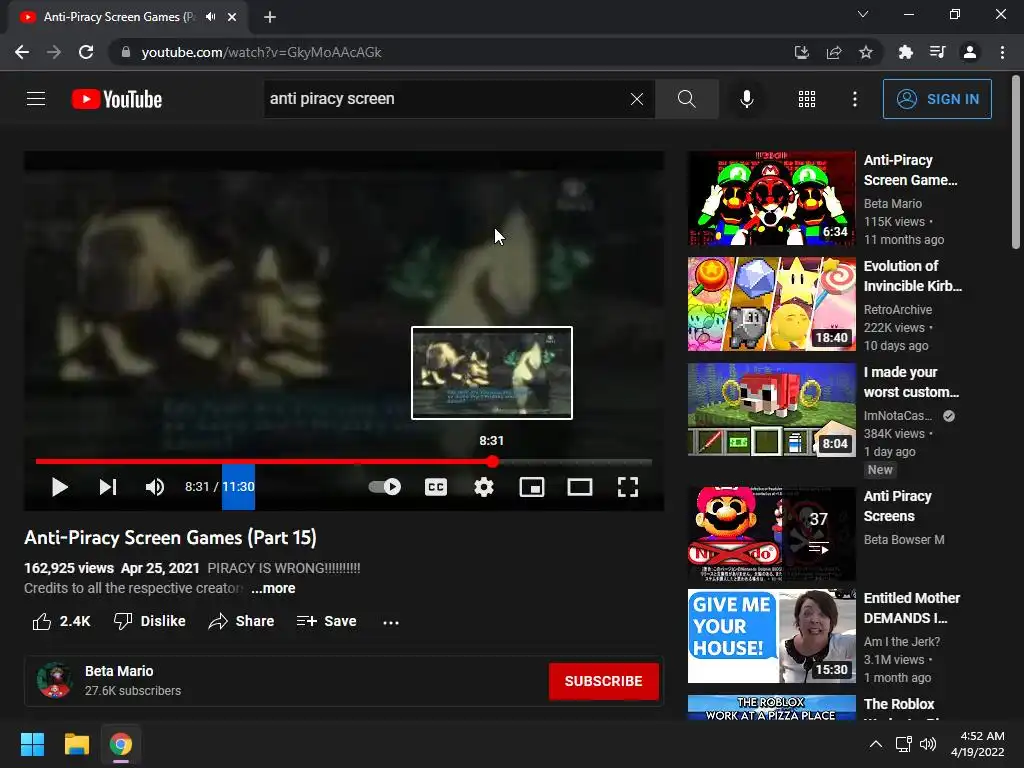Click the magnifier search button
The height and width of the screenshot is (768, 1024).
coord(686,99)
